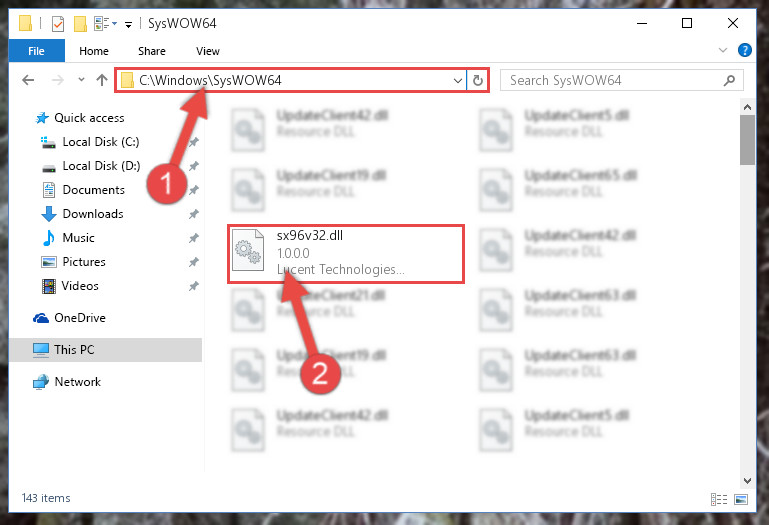Image resolution: width=769 pixels, height=525 pixels.
Task: Click the Back navigation arrow
Action: click(28, 80)
